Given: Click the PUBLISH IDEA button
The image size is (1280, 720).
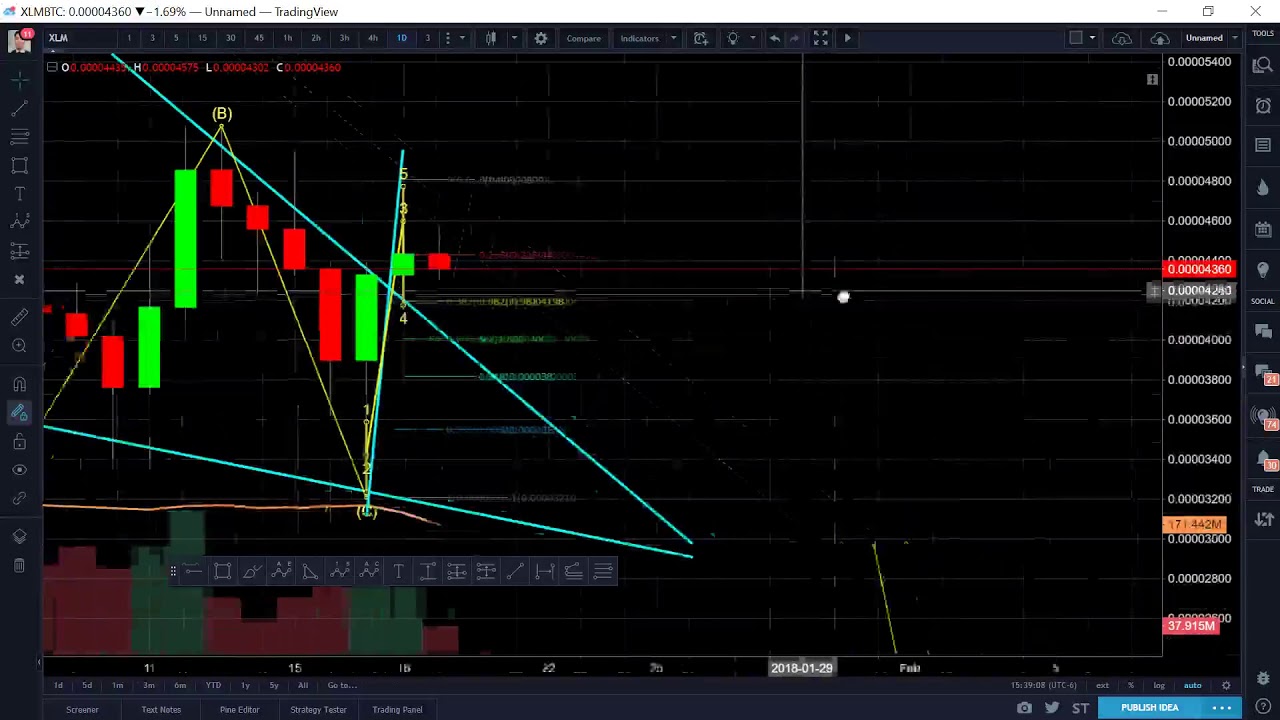Looking at the screenshot, I should pos(1149,708).
